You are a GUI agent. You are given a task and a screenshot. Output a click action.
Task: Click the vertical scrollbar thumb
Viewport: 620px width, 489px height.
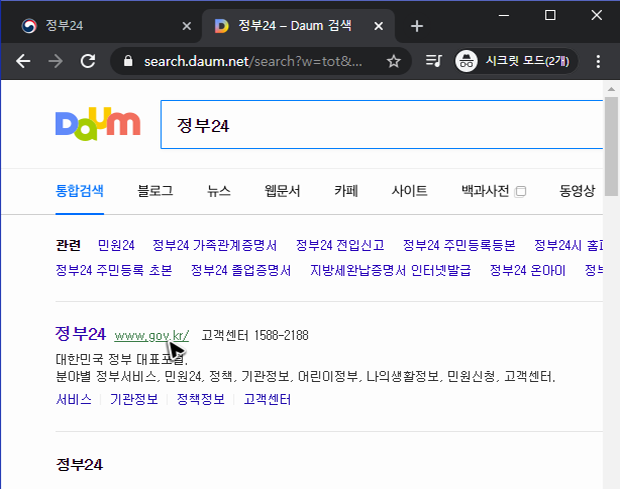[611, 146]
